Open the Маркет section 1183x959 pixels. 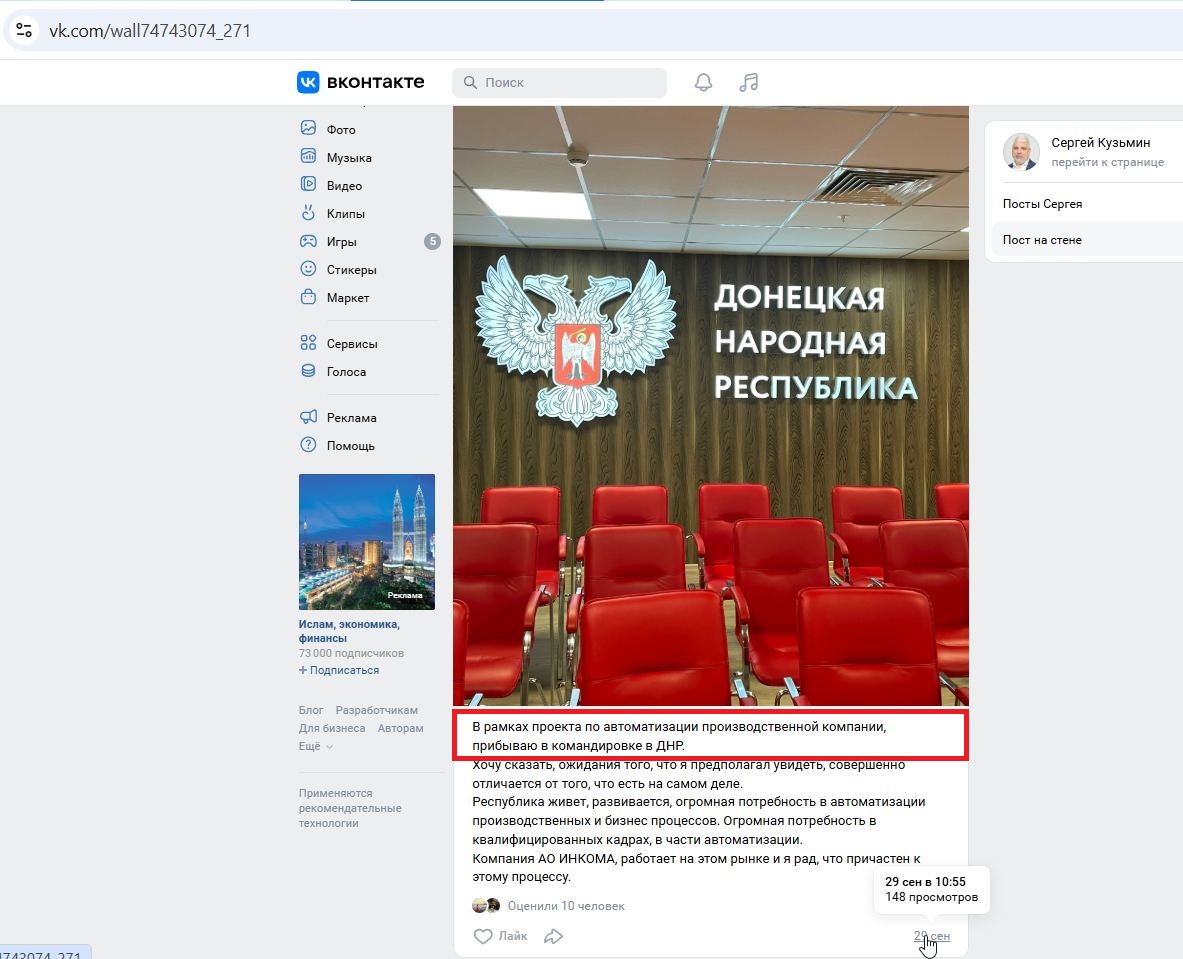(x=347, y=297)
